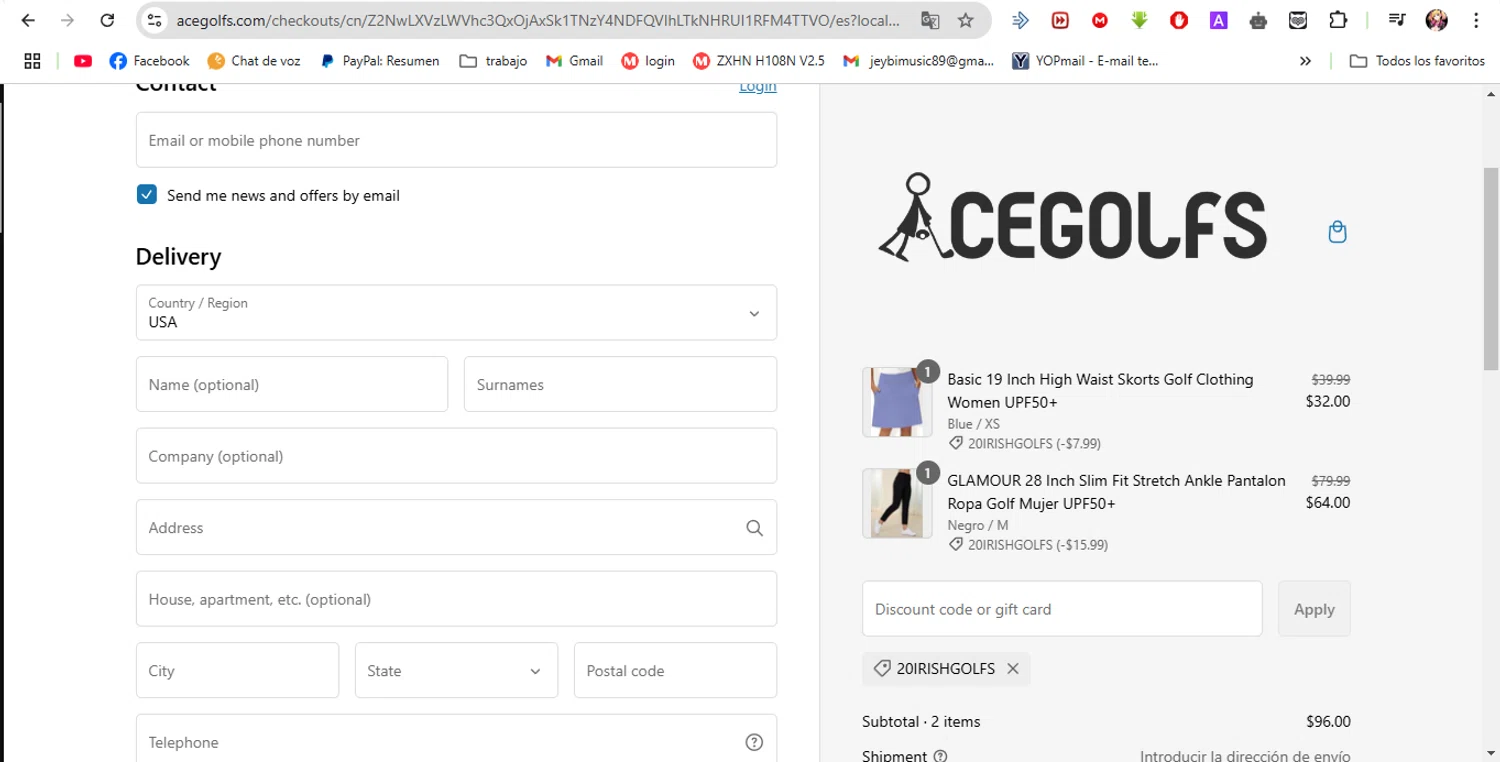Open the State dropdown

click(x=456, y=670)
